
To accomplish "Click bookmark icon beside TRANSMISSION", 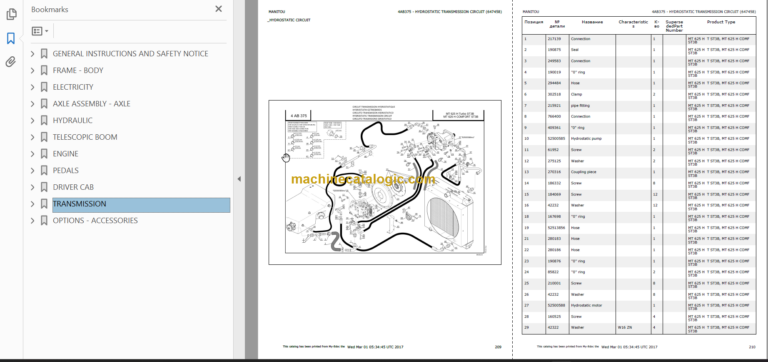I will click(44, 204).
